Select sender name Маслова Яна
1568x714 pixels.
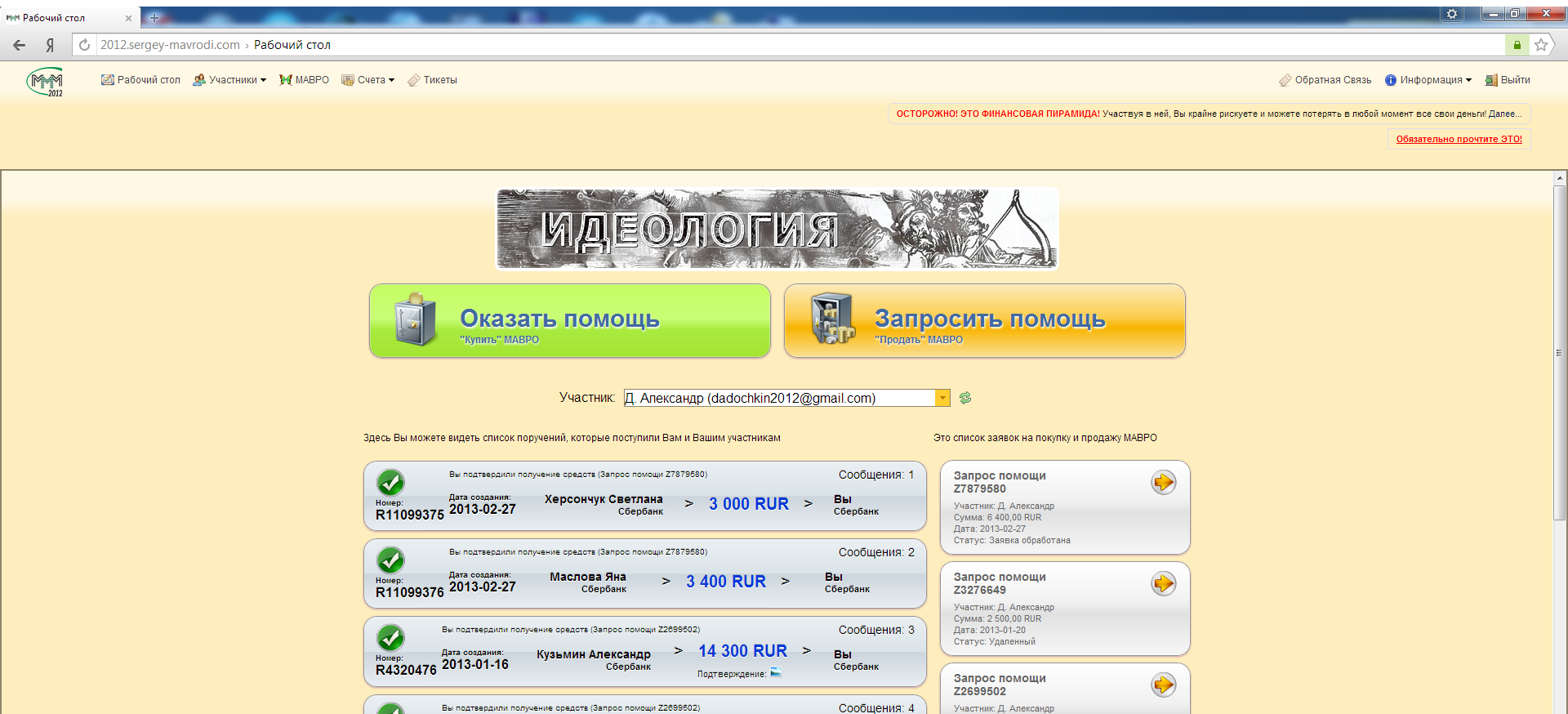(x=588, y=577)
